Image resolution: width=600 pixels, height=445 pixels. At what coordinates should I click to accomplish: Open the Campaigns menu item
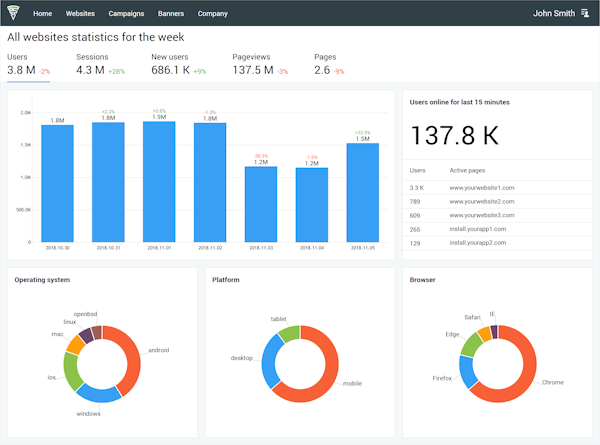(x=126, y=14)
